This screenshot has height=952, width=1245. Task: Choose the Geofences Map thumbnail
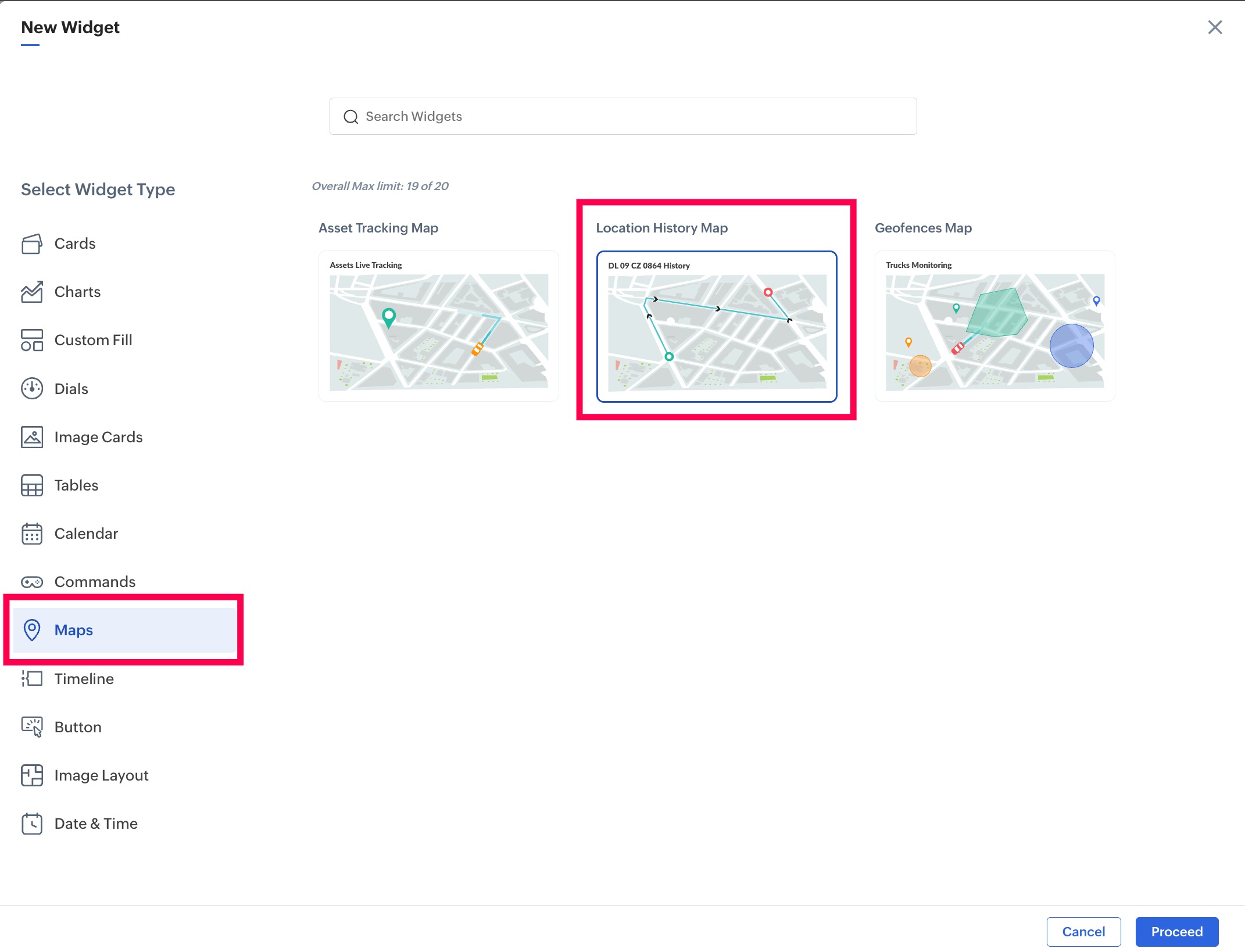(x=994, y=327)
